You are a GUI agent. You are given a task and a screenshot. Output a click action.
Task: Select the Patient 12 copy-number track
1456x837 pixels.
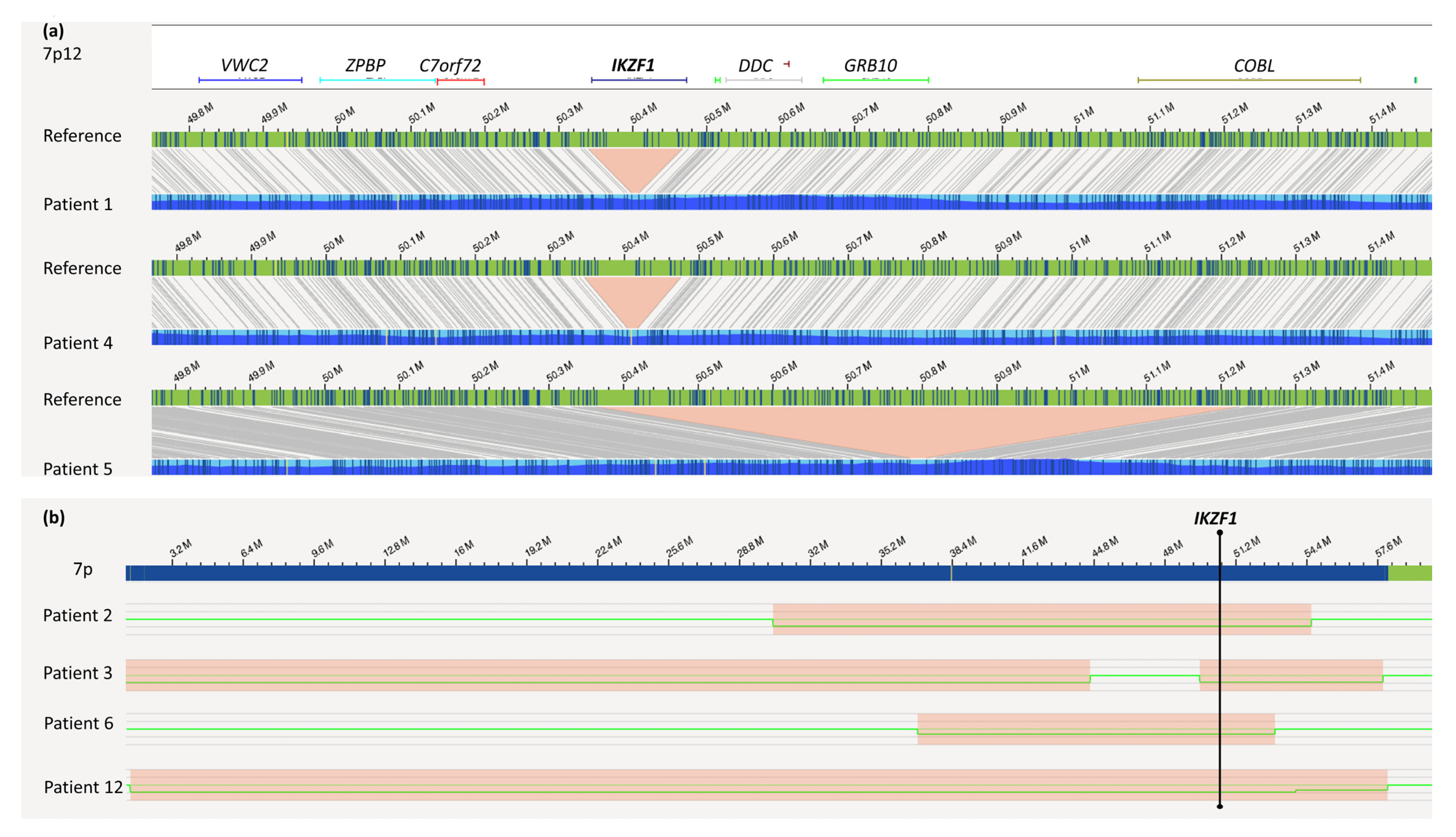[759, 785]
